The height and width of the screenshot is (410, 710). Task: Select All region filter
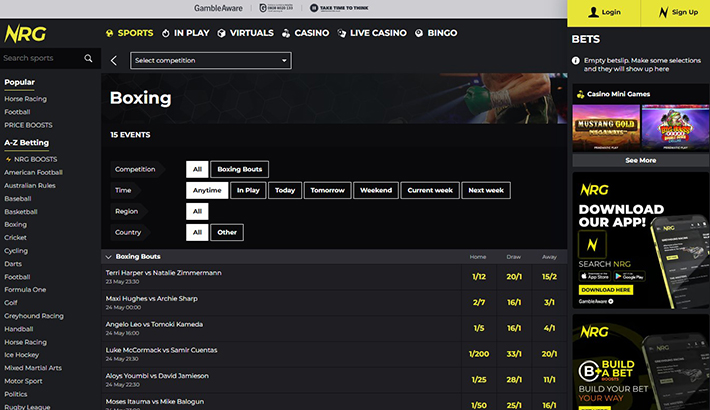[197, 212]
